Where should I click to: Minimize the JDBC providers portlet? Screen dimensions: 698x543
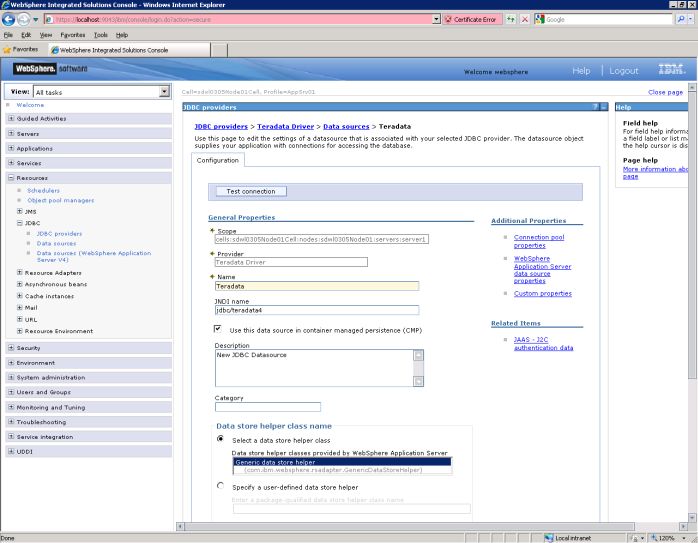point(604,107)
